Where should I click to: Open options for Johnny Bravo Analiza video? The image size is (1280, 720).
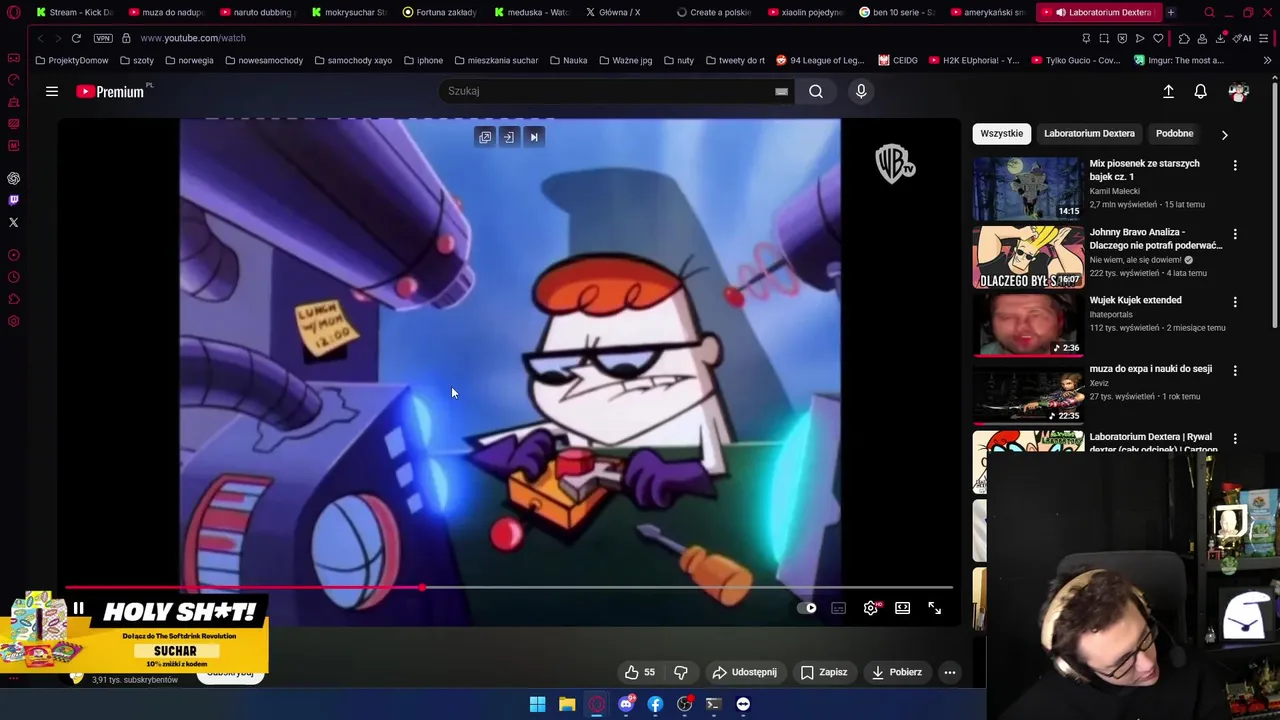click(x=1235, y=234)
